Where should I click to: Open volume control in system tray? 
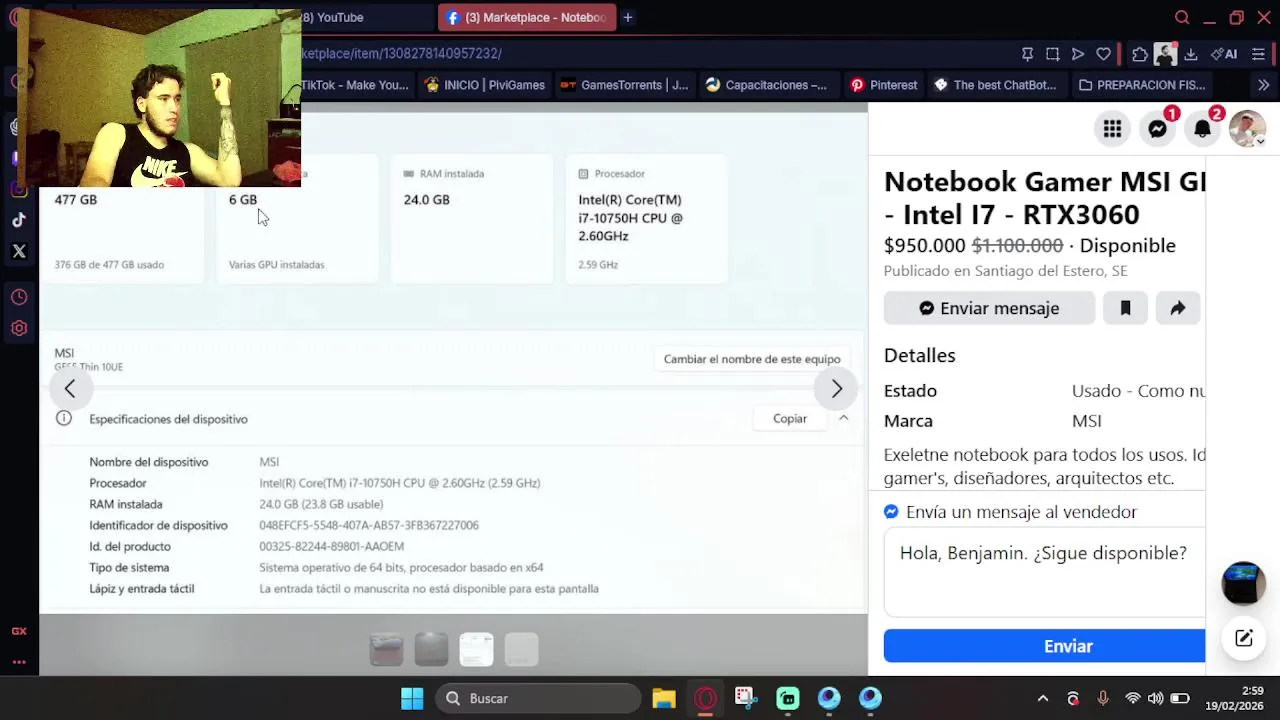1155,698
